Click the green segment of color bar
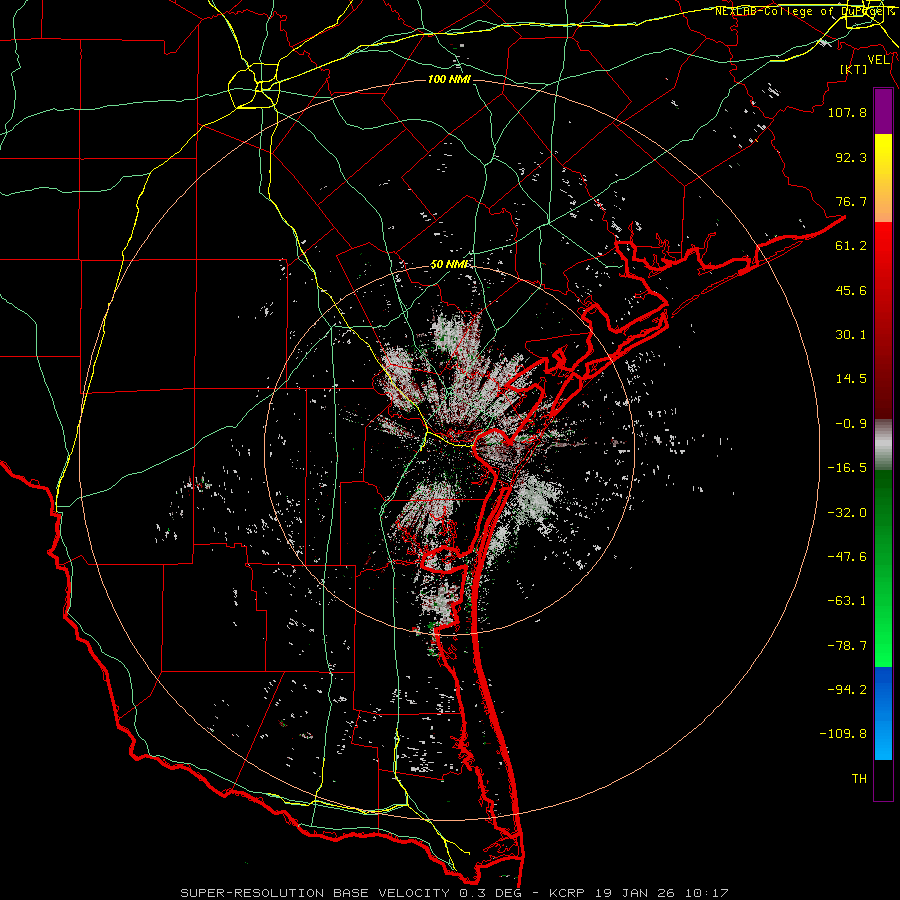The width and height of the screenshot is (900, 900). tap(883, 568)
